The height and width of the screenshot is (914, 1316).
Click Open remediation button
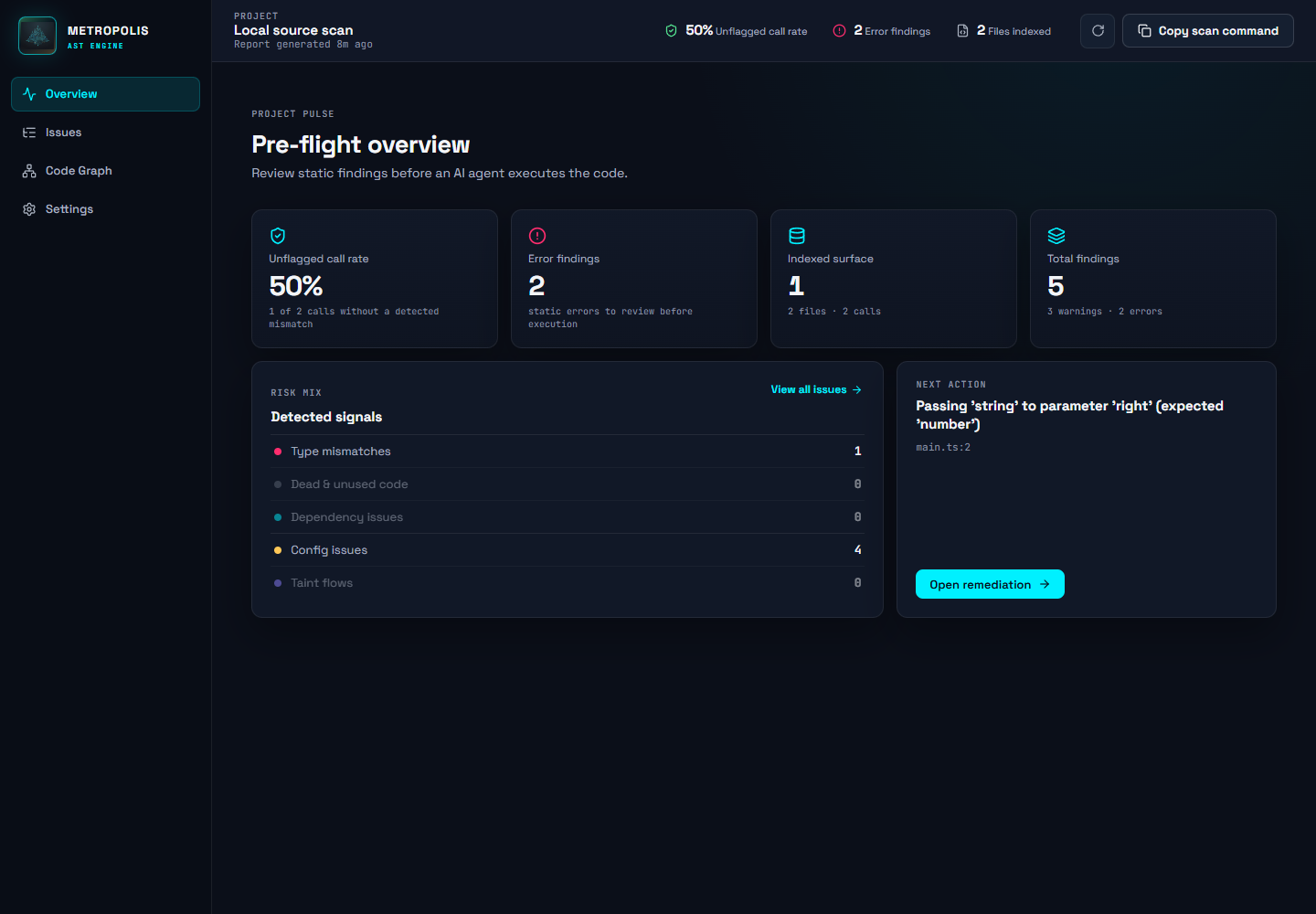pyautogui.click(x=990, y=584)
